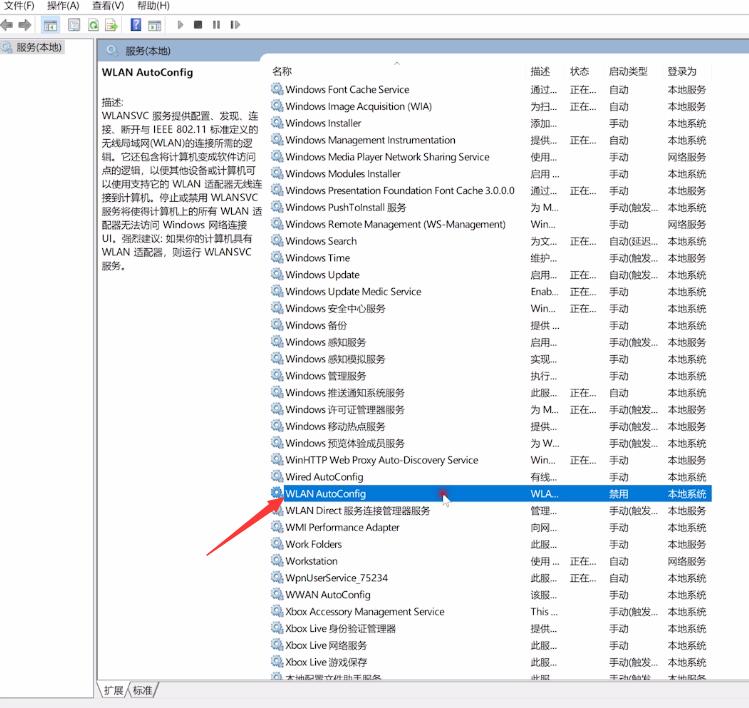Click the Restart service button
This screenshot has width=749, height=708.
(235, 24)
